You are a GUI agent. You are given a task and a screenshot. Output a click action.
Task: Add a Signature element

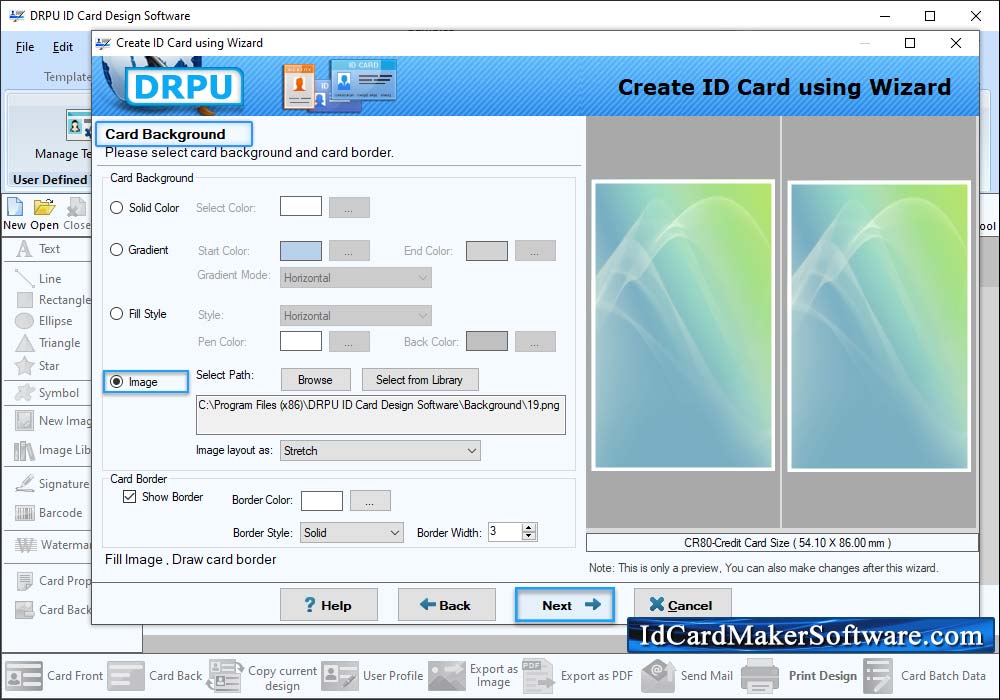[x=53, y=484]
